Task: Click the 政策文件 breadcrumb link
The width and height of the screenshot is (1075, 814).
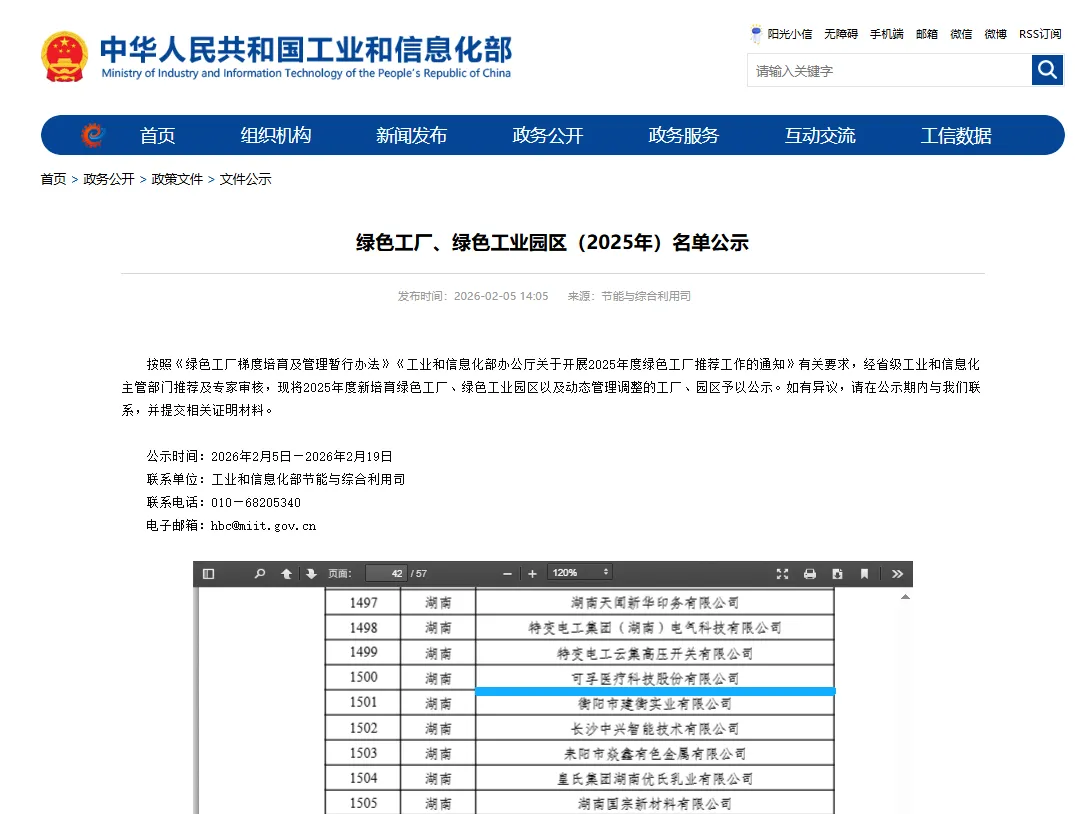Action: coord(177,179)
